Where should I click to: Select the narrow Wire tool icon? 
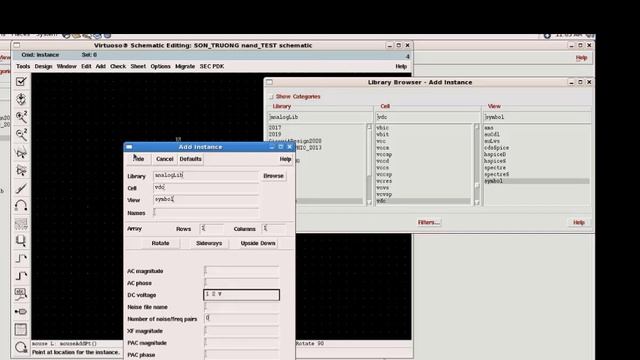coord(21,258)
